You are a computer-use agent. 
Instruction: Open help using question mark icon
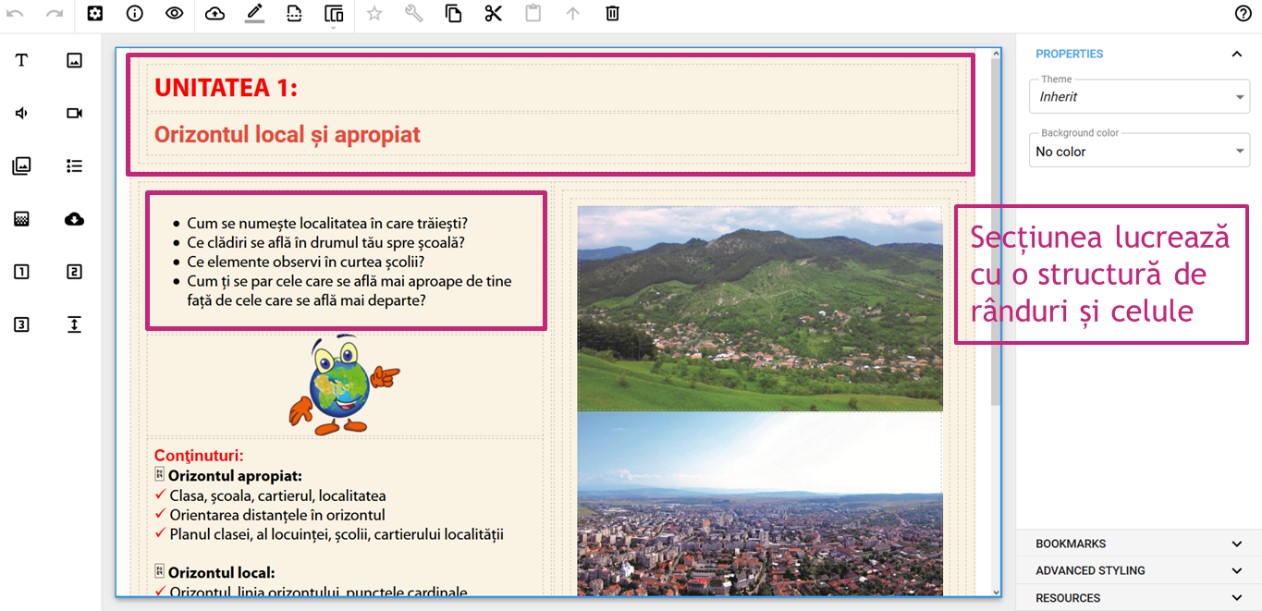pos(1243,14)
